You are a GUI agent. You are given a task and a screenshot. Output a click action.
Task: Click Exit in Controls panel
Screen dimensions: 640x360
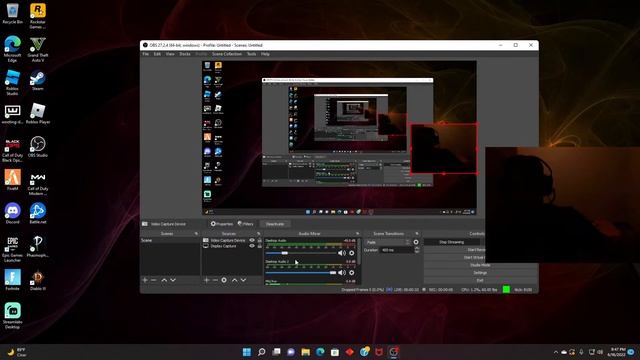[480, 280]
